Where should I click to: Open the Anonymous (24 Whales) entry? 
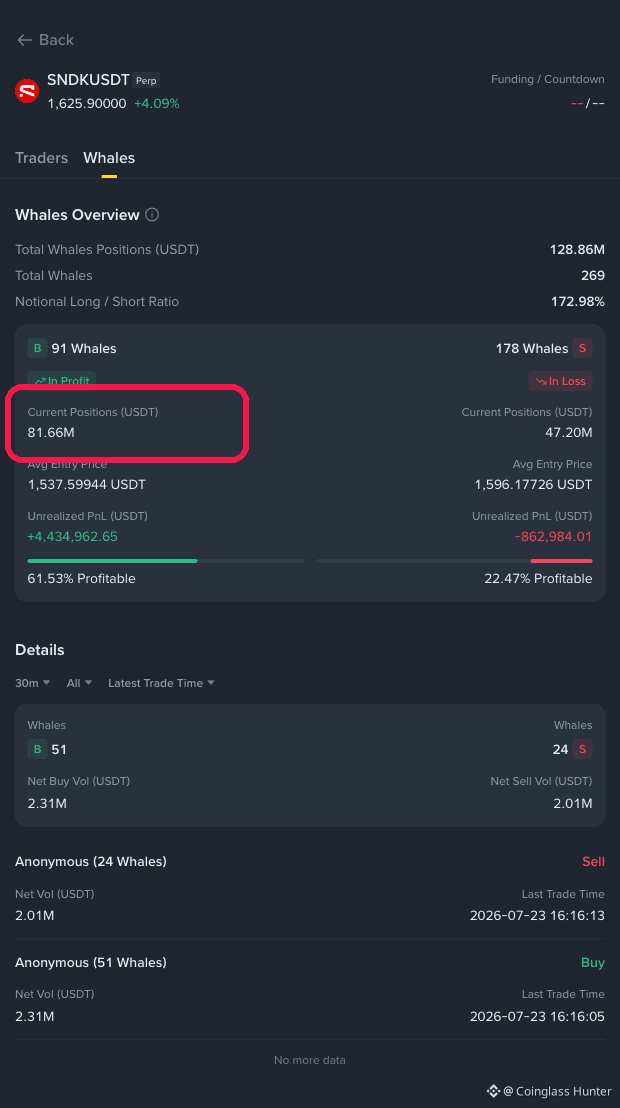(310, 888)
